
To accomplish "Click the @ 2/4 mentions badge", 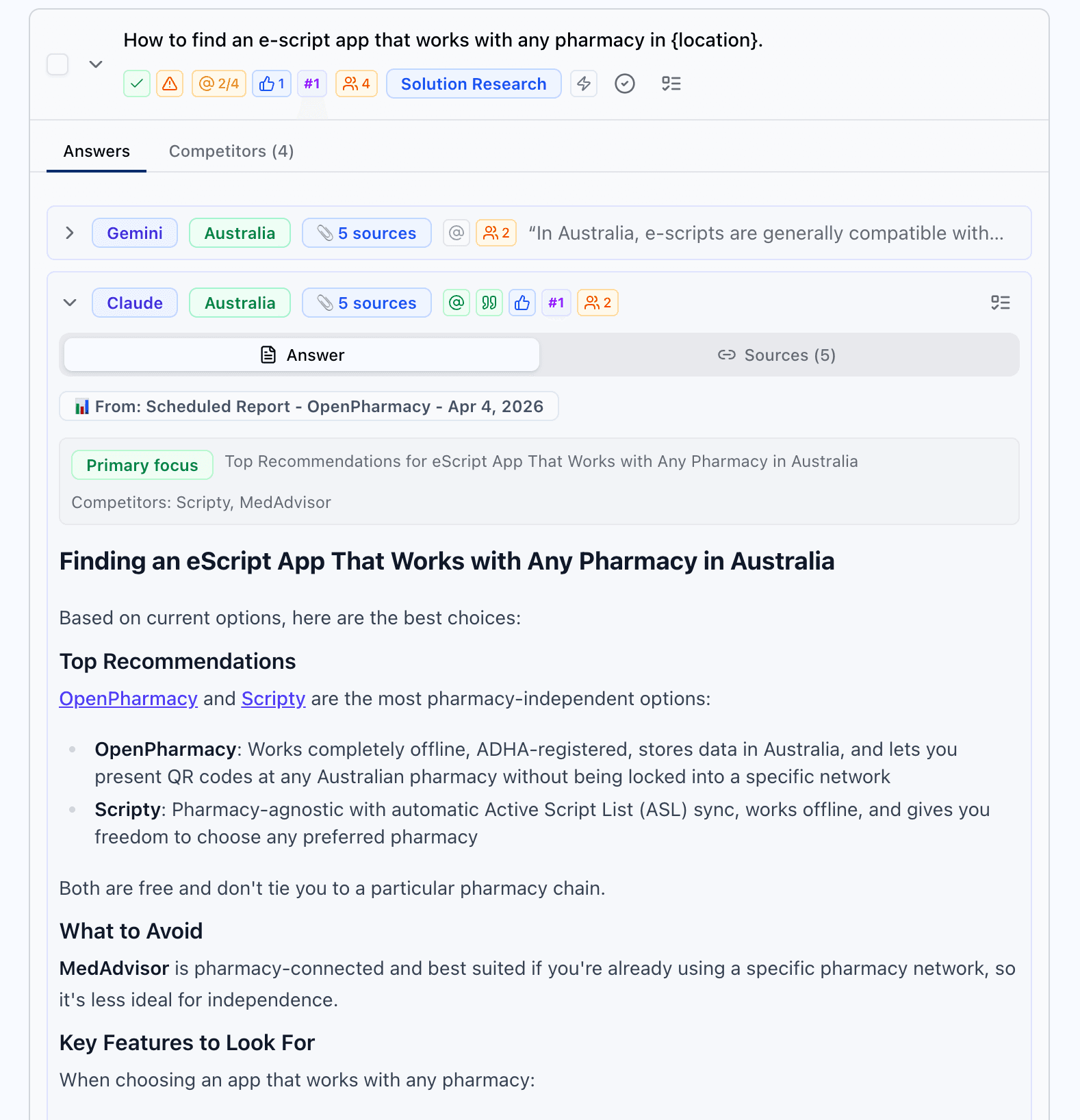I will pyautogui.click(x=218, y=84).
